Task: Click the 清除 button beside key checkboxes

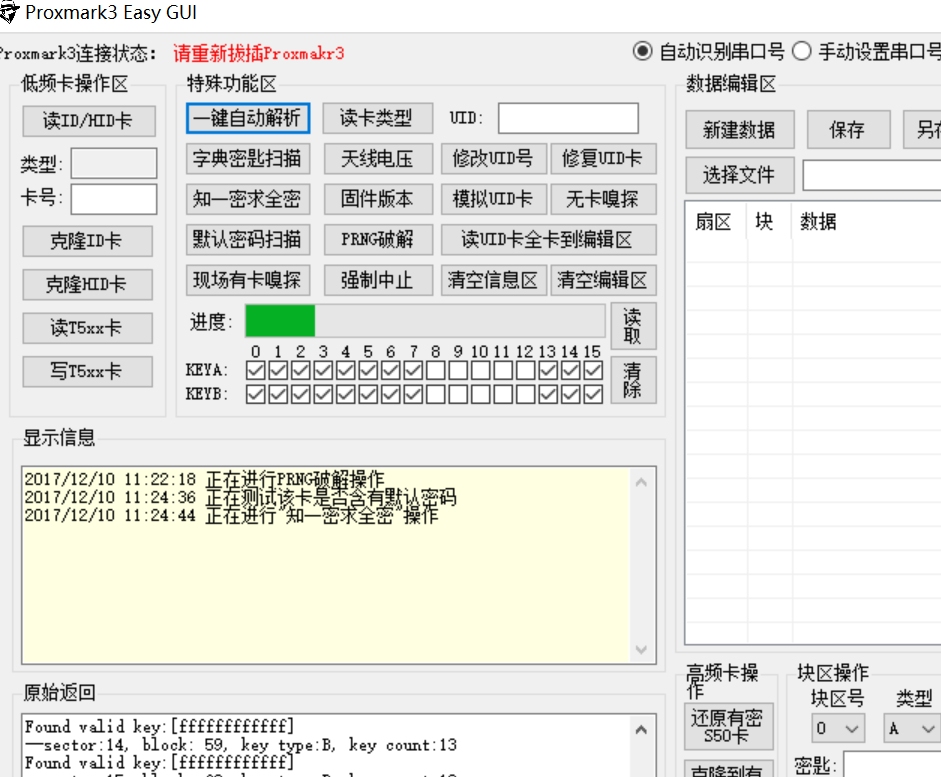Action: point(633,380)
